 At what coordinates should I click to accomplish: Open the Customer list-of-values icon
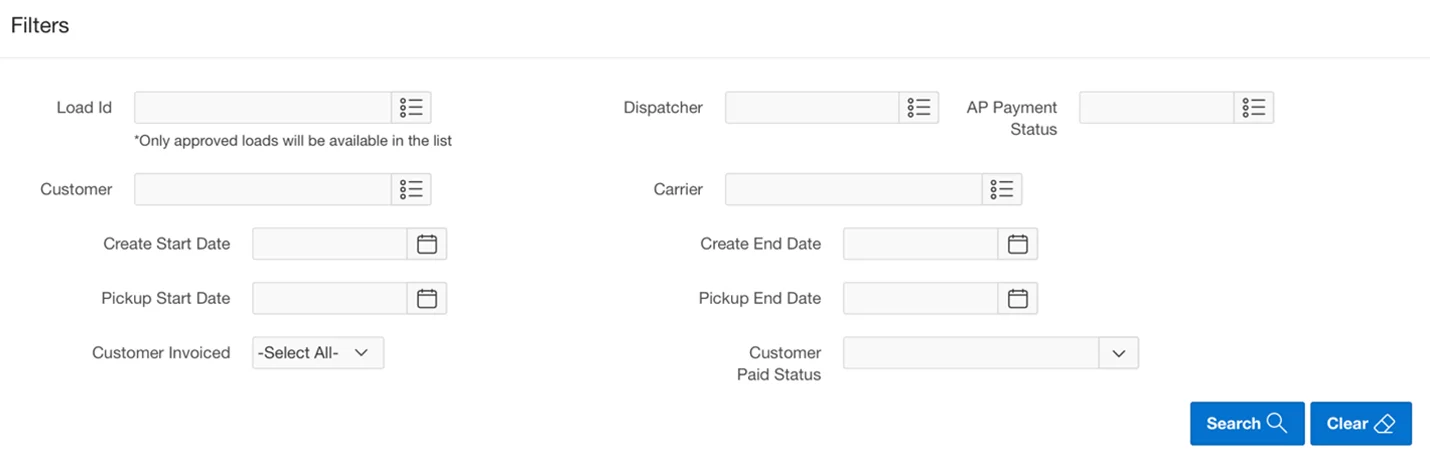tap(411, 189)
